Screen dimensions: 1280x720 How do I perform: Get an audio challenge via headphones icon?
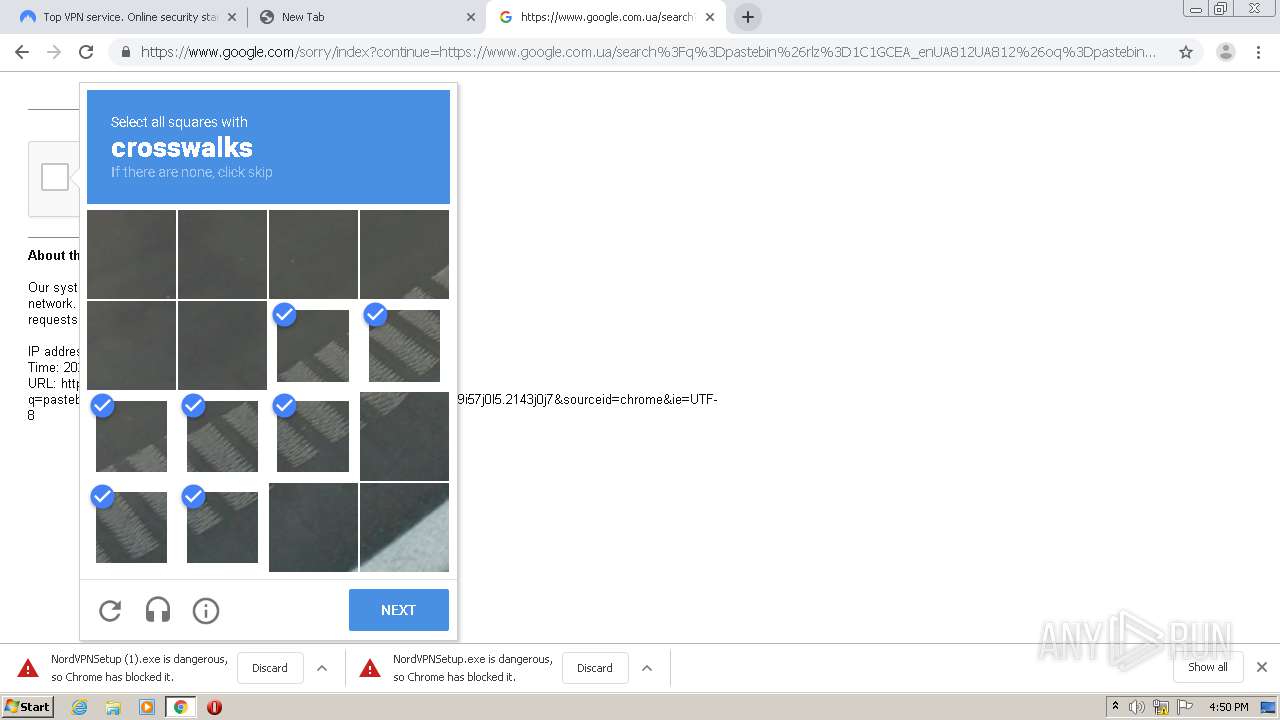coord(158,610)
